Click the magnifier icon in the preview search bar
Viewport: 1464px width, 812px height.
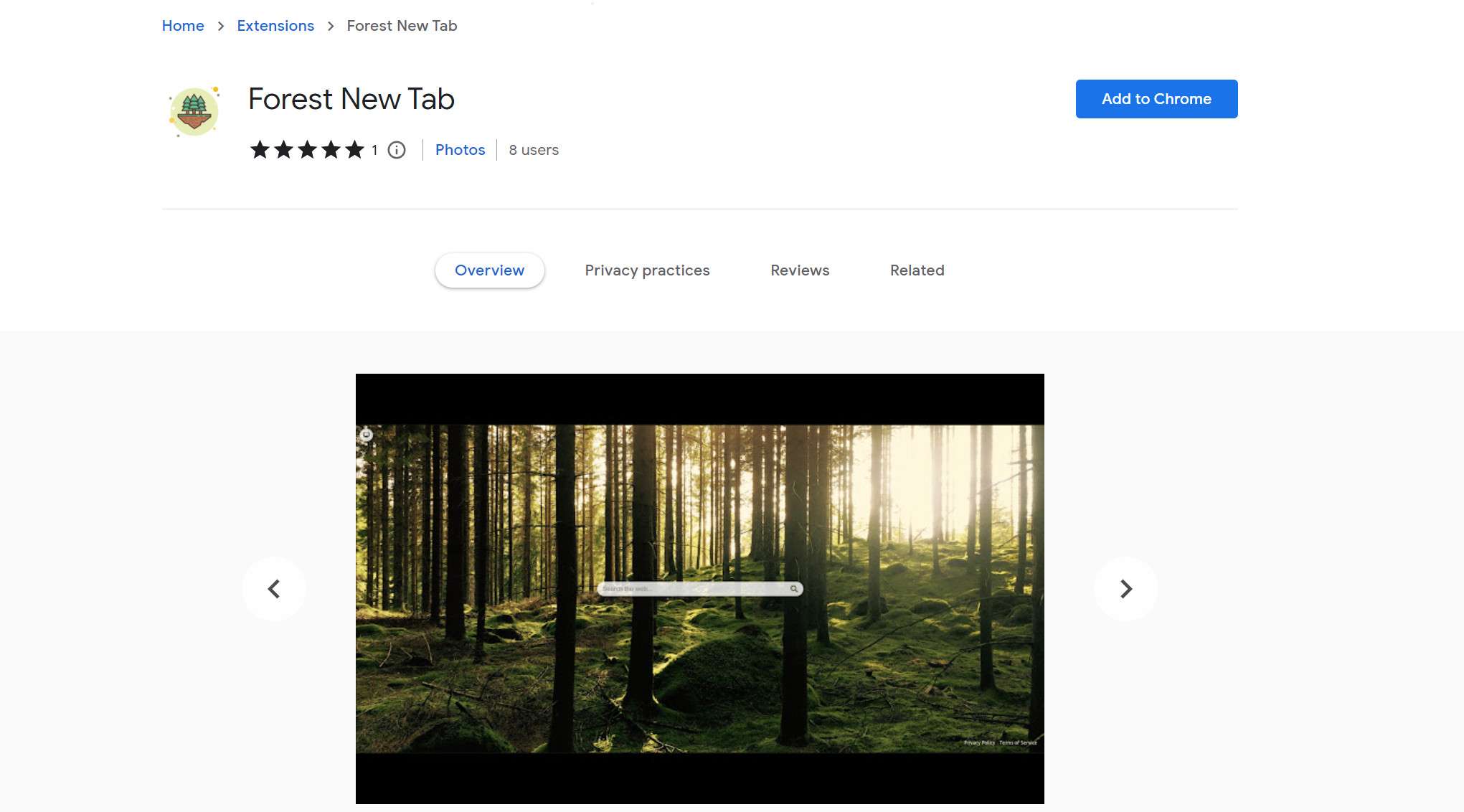793,588
